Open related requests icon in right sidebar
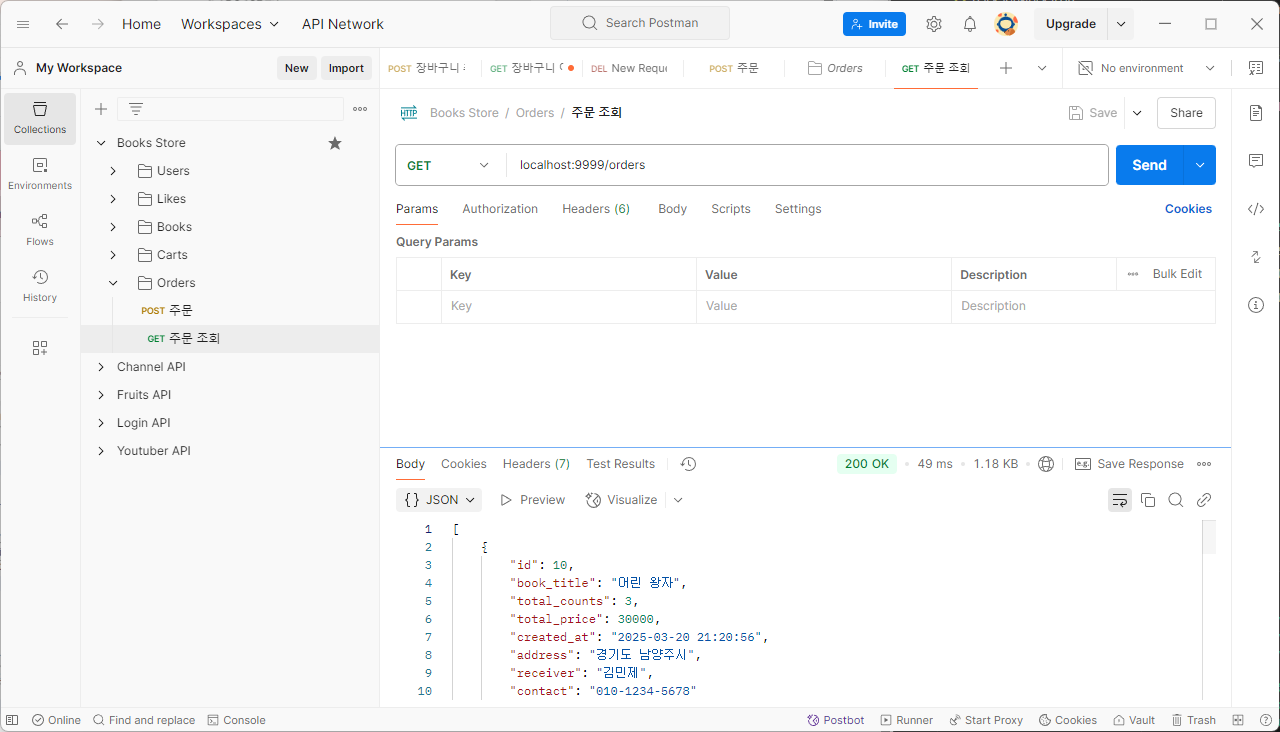Viewport: 1280px width, 732px height. point(1256,257)
